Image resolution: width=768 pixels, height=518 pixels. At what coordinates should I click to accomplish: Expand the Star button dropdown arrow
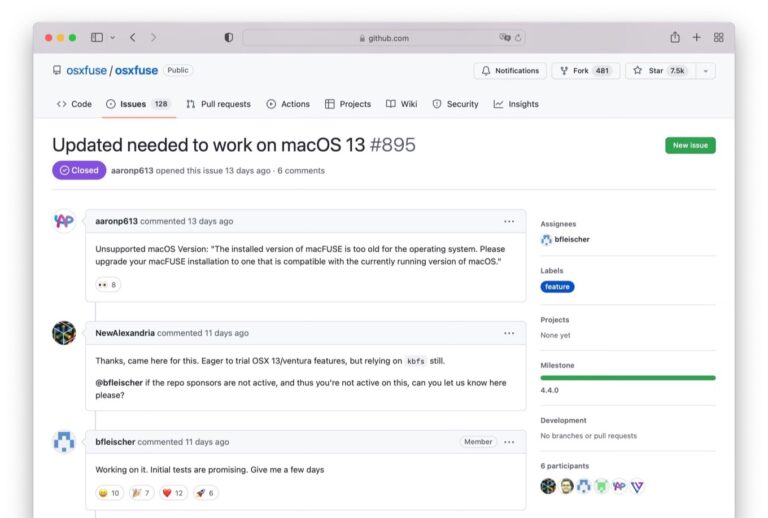click(706, 71)
